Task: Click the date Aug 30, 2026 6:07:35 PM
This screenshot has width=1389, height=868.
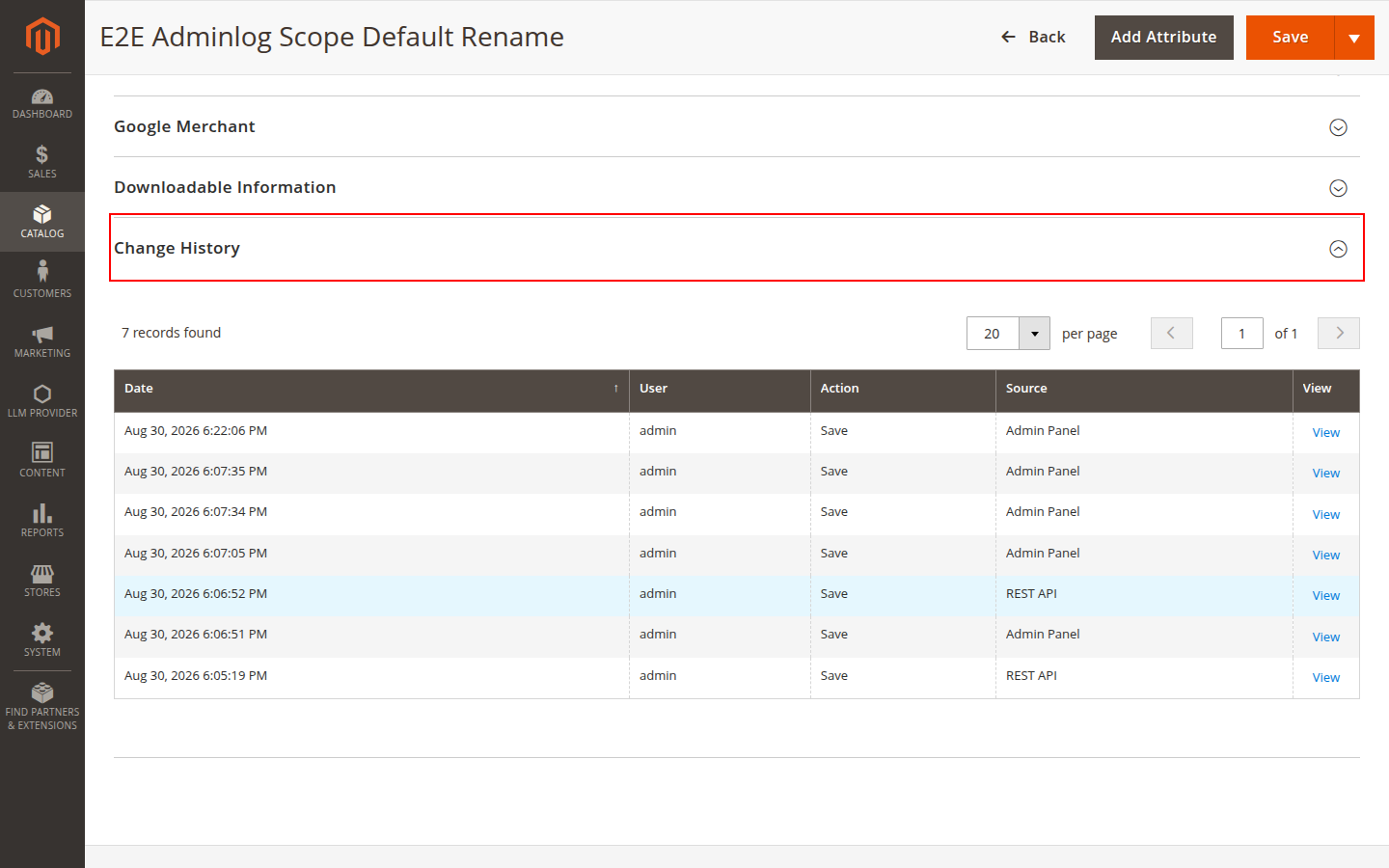Action: pos(196,472)
